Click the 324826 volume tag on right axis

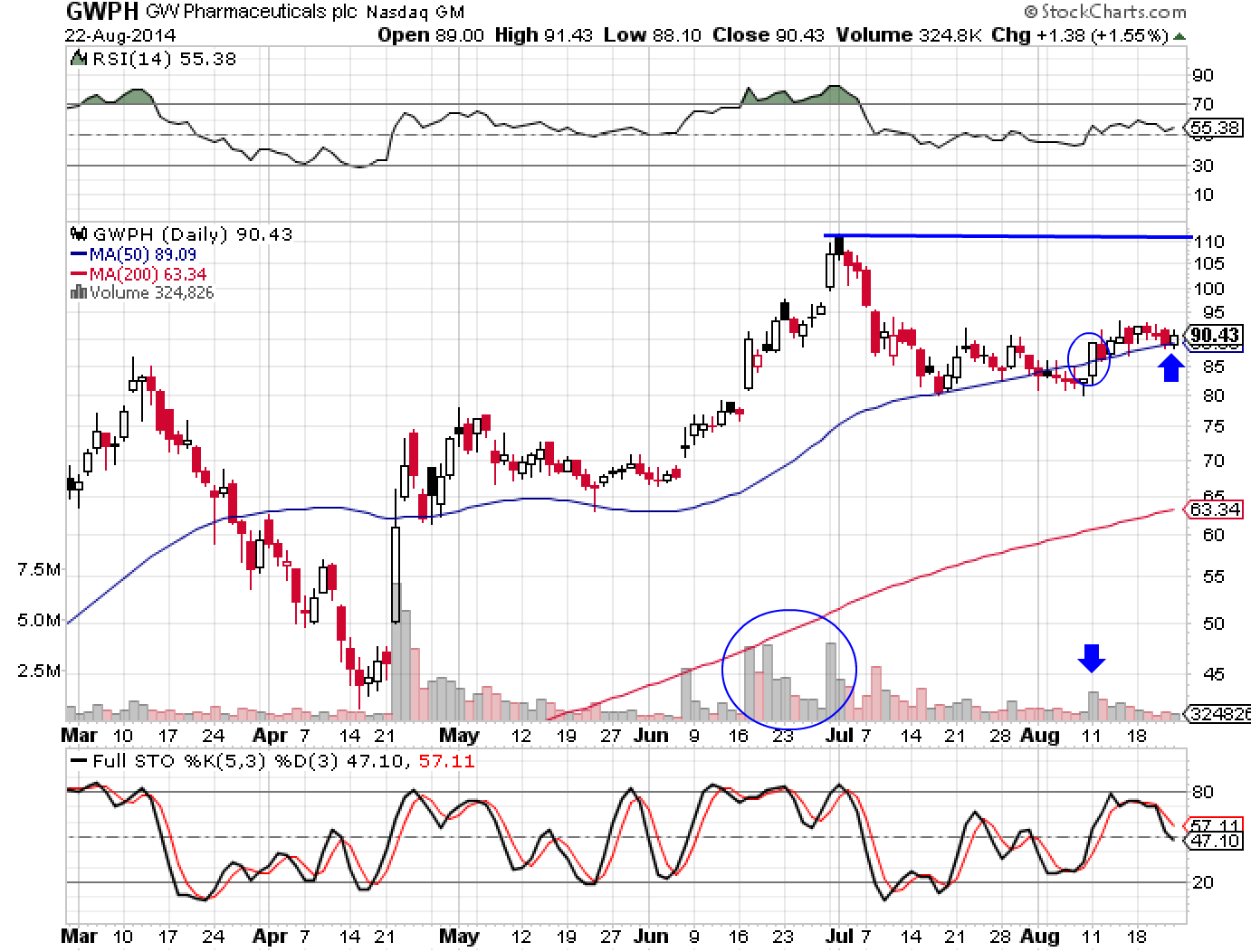[1219, 713]
